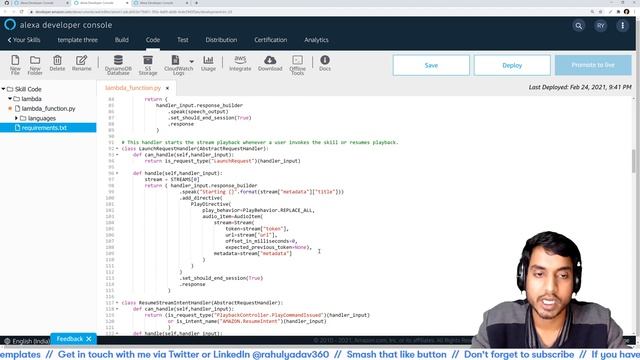Open the Usage chart icon
The width and height of the screenshot is (640, 360).
[208, 63]
